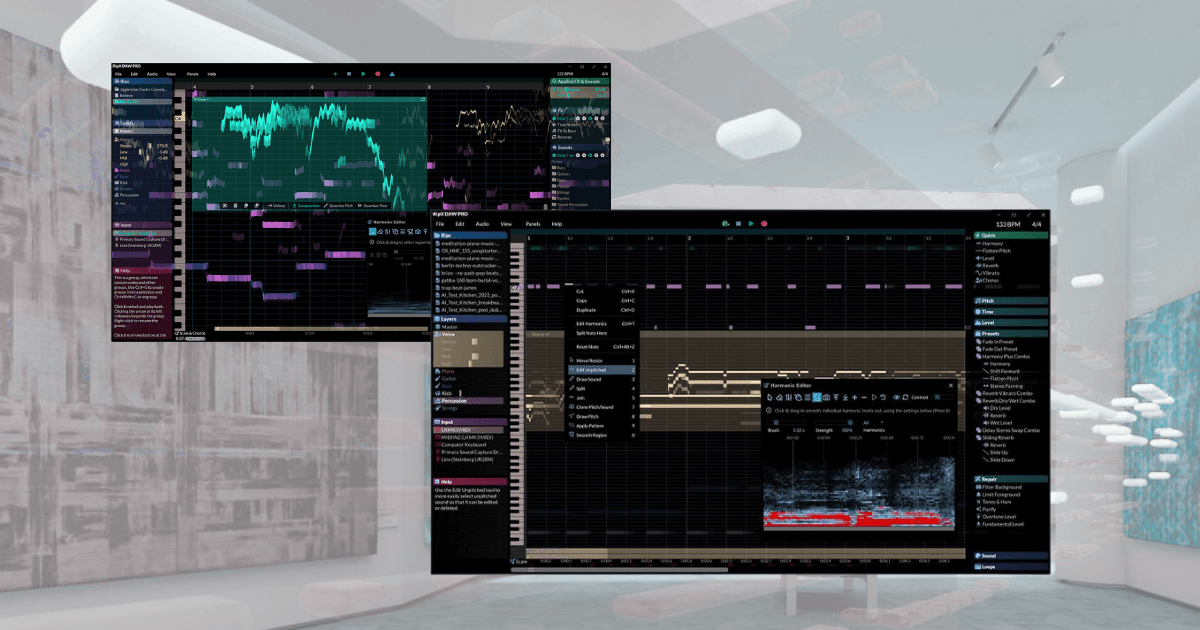Collapse Input panel in front window
The image size is (1200, 630).
[470, 421]
